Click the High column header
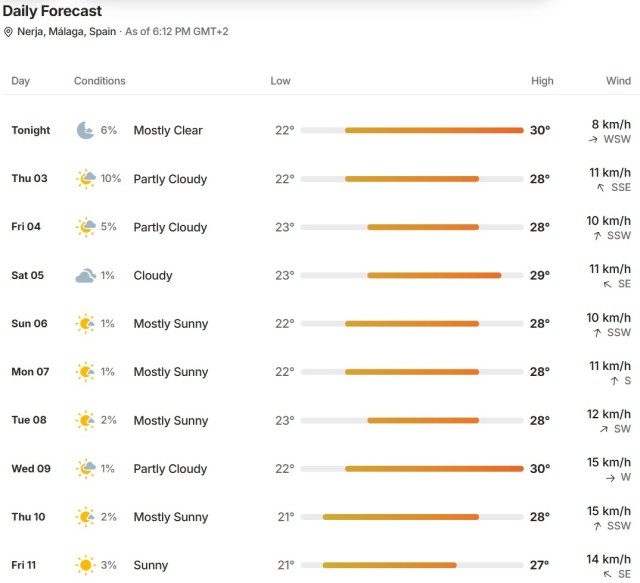 (542, 81)
